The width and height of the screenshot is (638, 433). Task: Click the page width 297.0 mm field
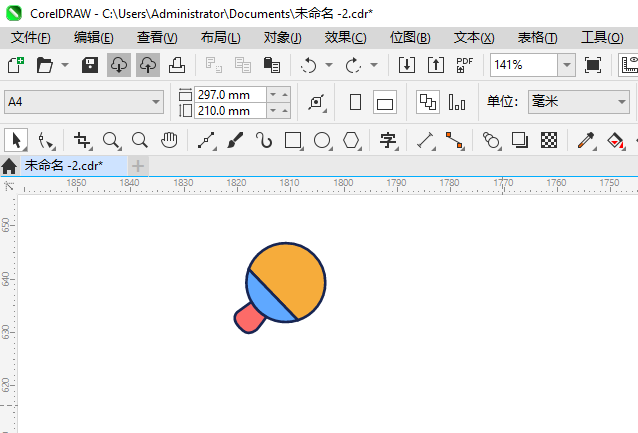(230, 95)
